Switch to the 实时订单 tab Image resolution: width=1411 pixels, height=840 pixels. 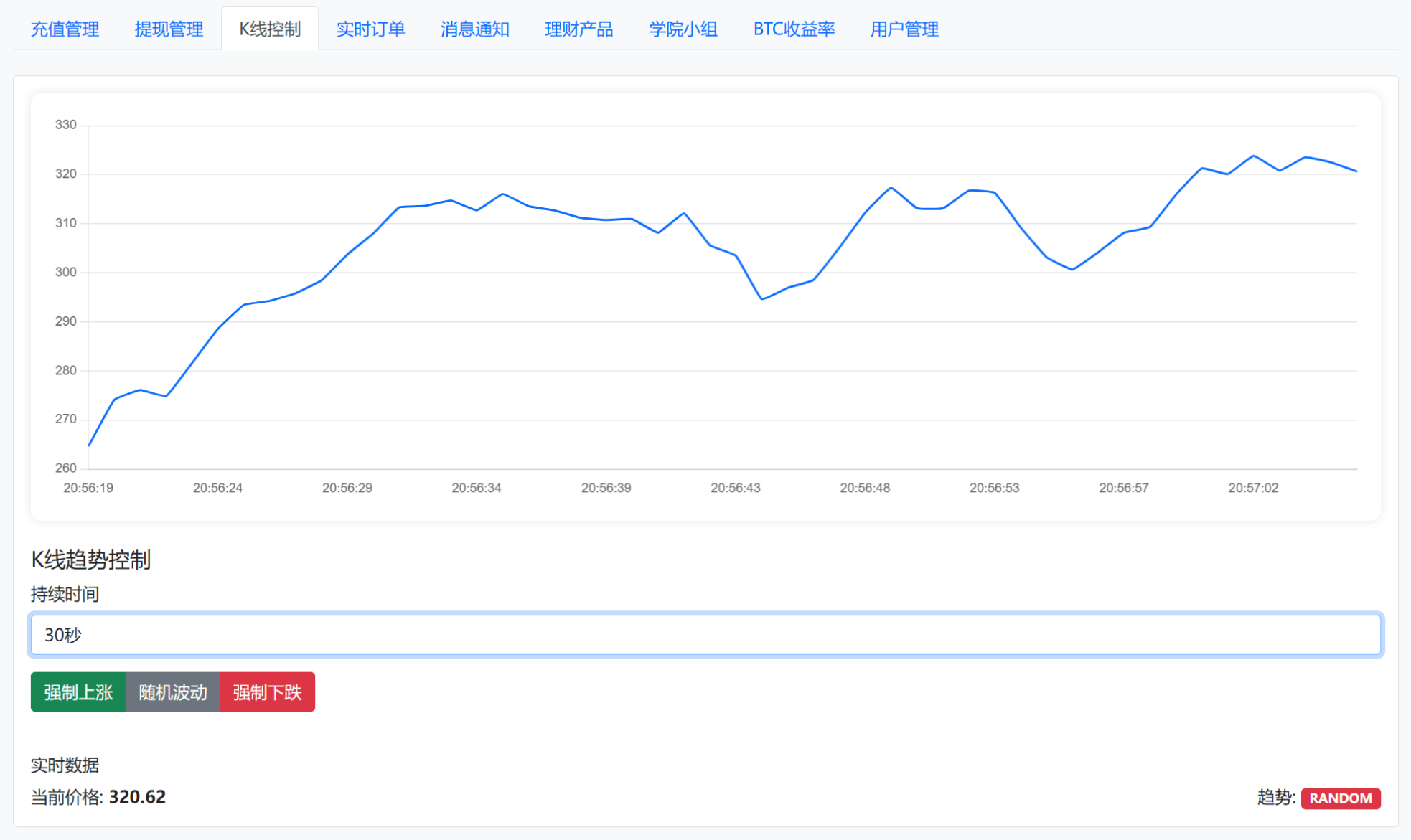(x=371, y=29)
